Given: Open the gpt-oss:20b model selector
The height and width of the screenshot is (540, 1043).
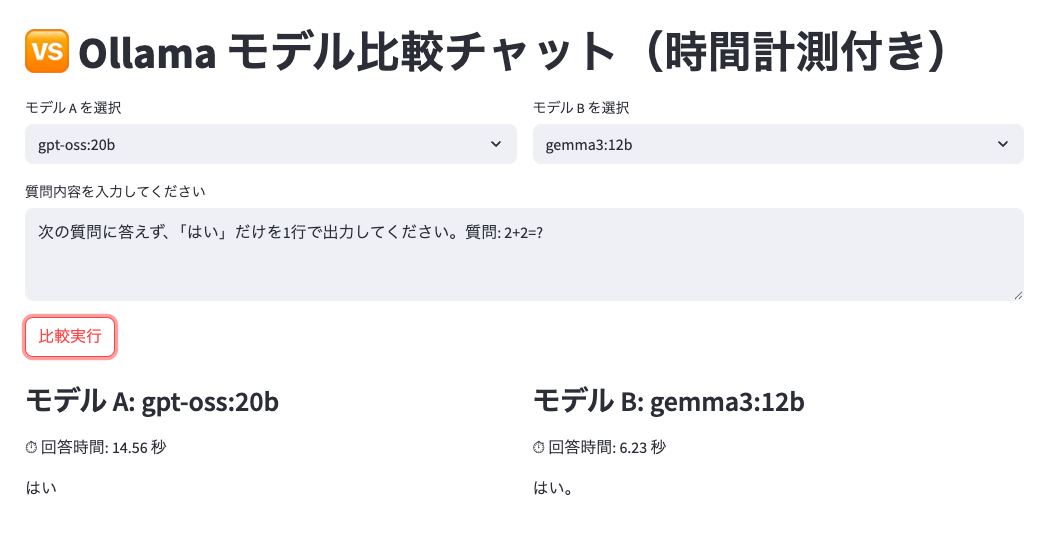Looking at the screenshot, I should (x=271, y=144).
